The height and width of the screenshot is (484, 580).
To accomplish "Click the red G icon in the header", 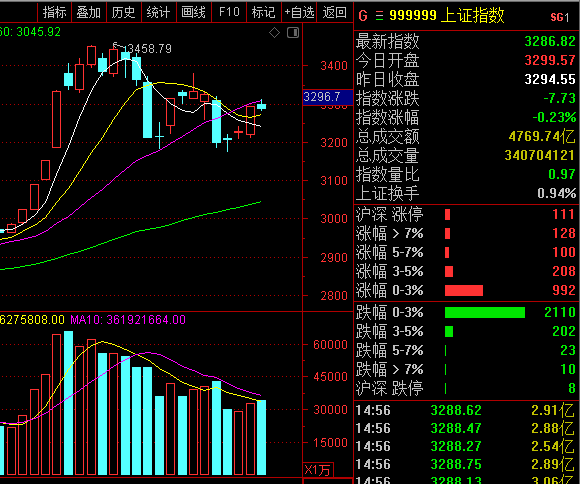I will [x=363, y=16].
